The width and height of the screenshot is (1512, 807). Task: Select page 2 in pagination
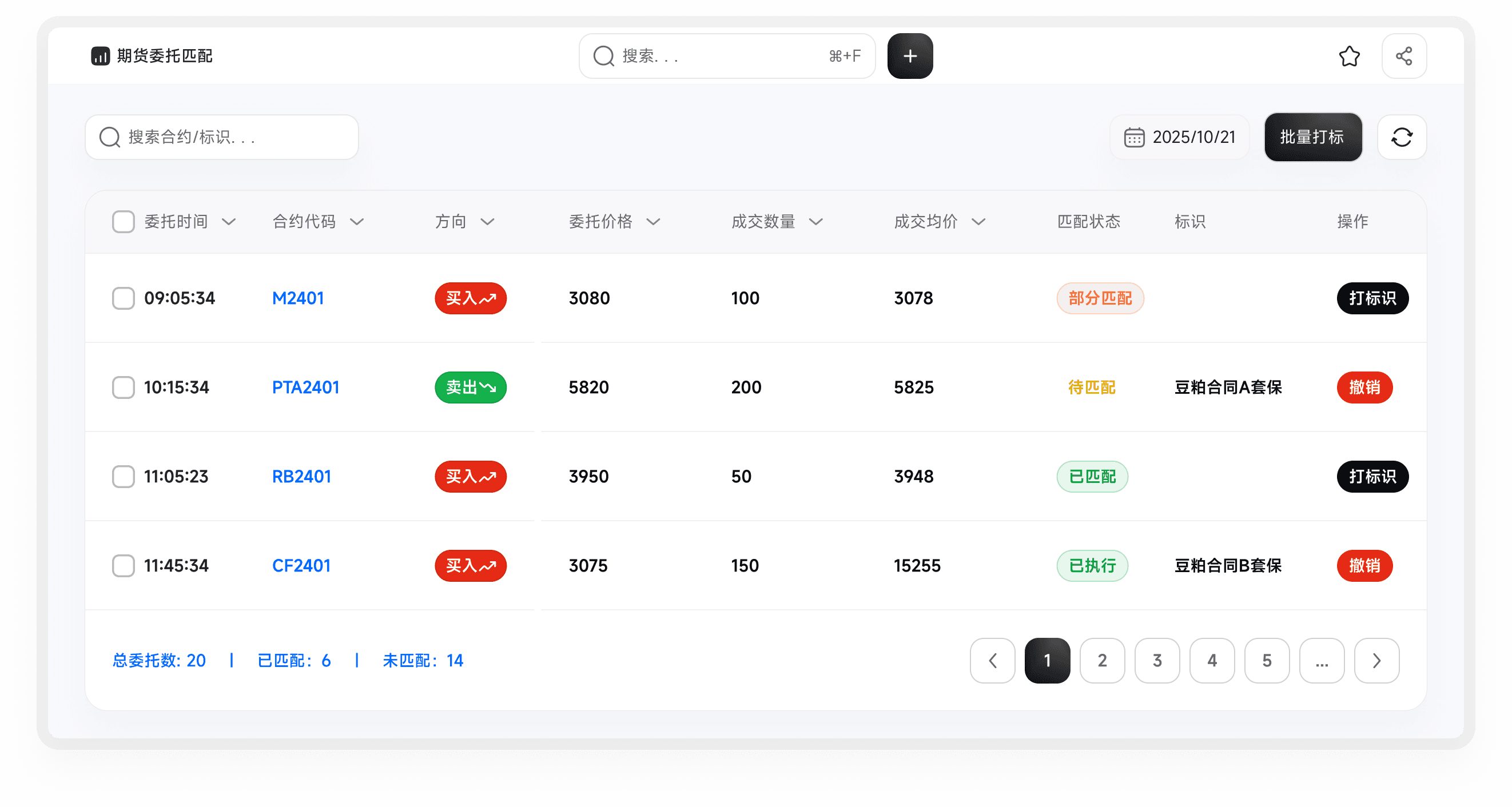point(1103,661)
